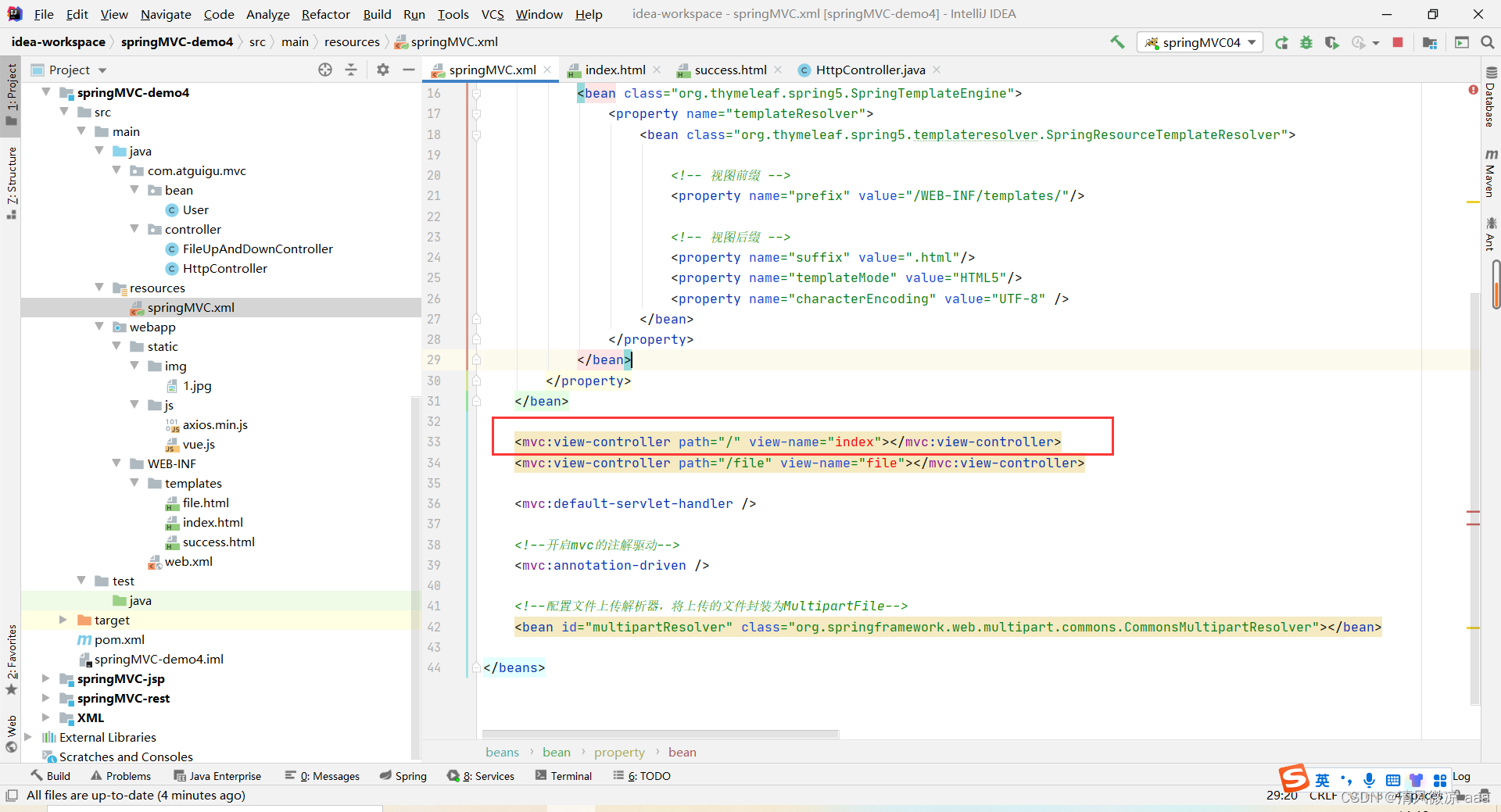The image size is (1501, 812).
Task: Switch to the index.html editor tab
Action: click(614, 70)
